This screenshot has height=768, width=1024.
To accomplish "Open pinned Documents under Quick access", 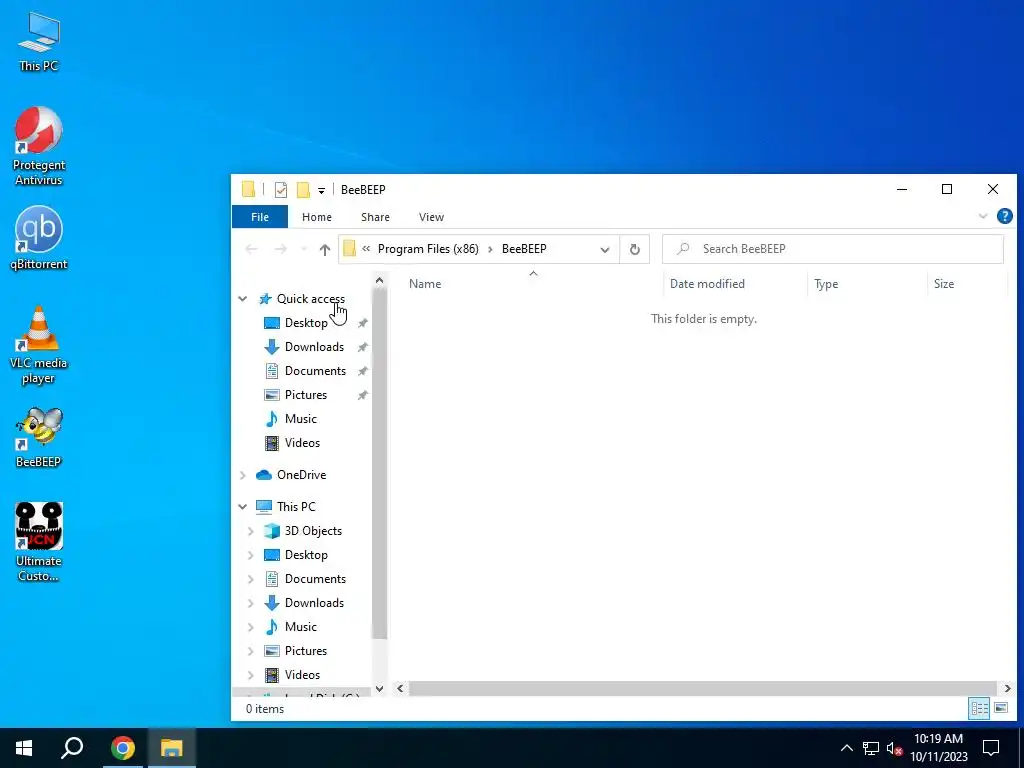I will [x=315, y=371].
